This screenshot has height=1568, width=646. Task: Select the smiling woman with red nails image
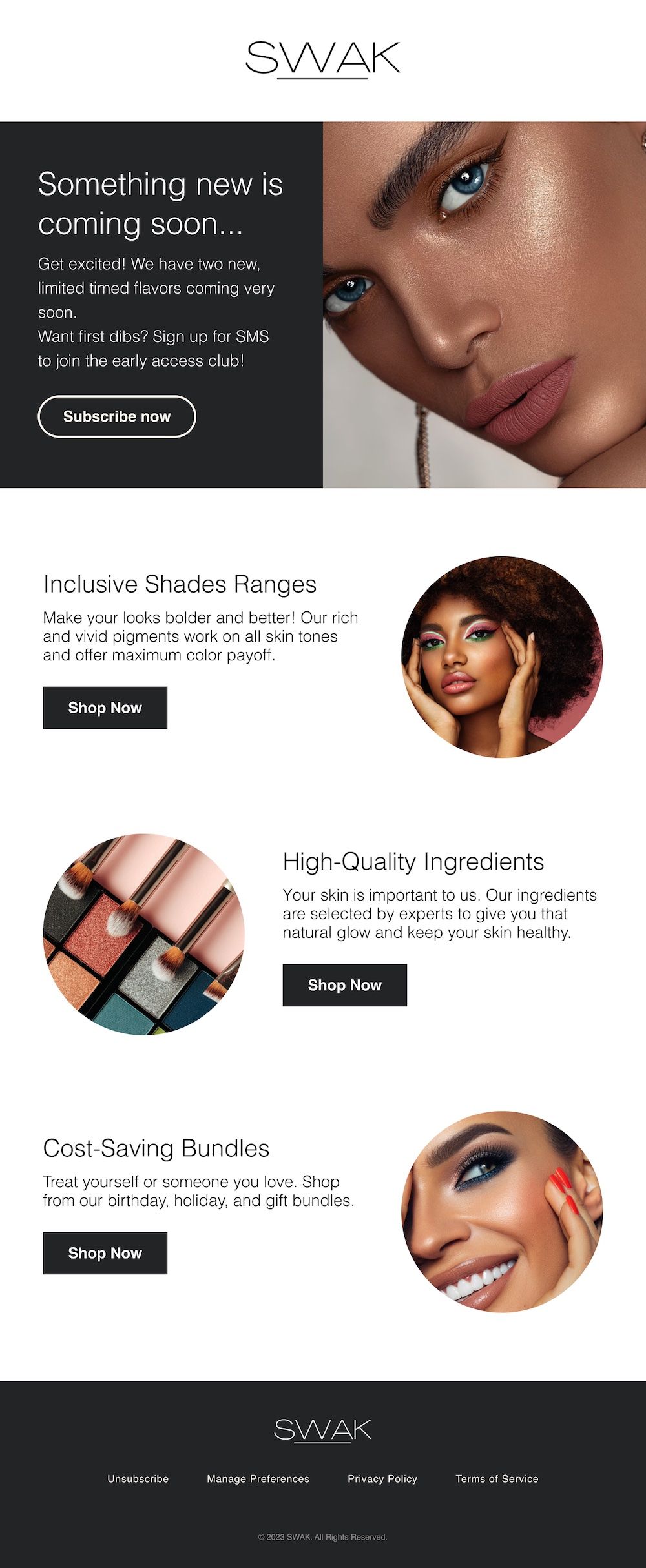click(503, 1212)
